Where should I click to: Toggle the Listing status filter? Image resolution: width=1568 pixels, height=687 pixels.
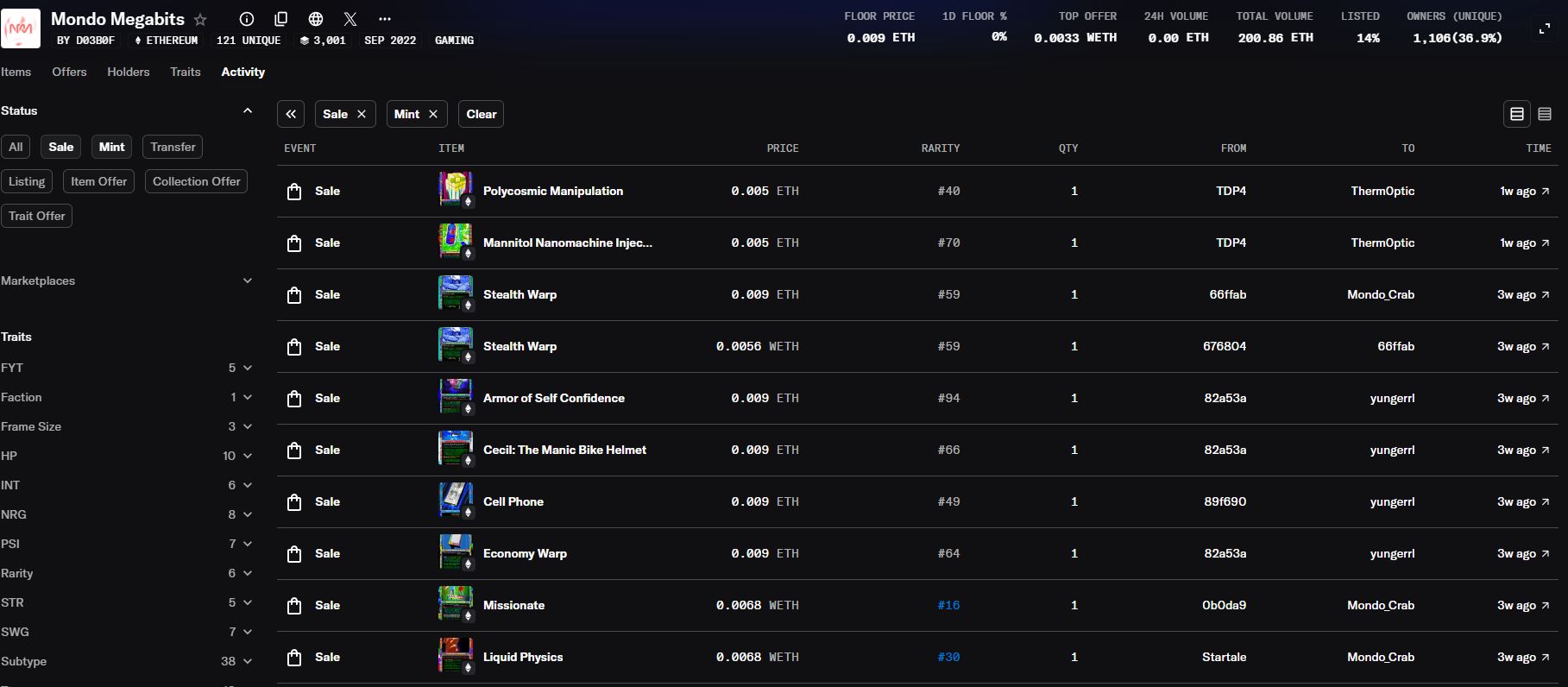[27, 181]
